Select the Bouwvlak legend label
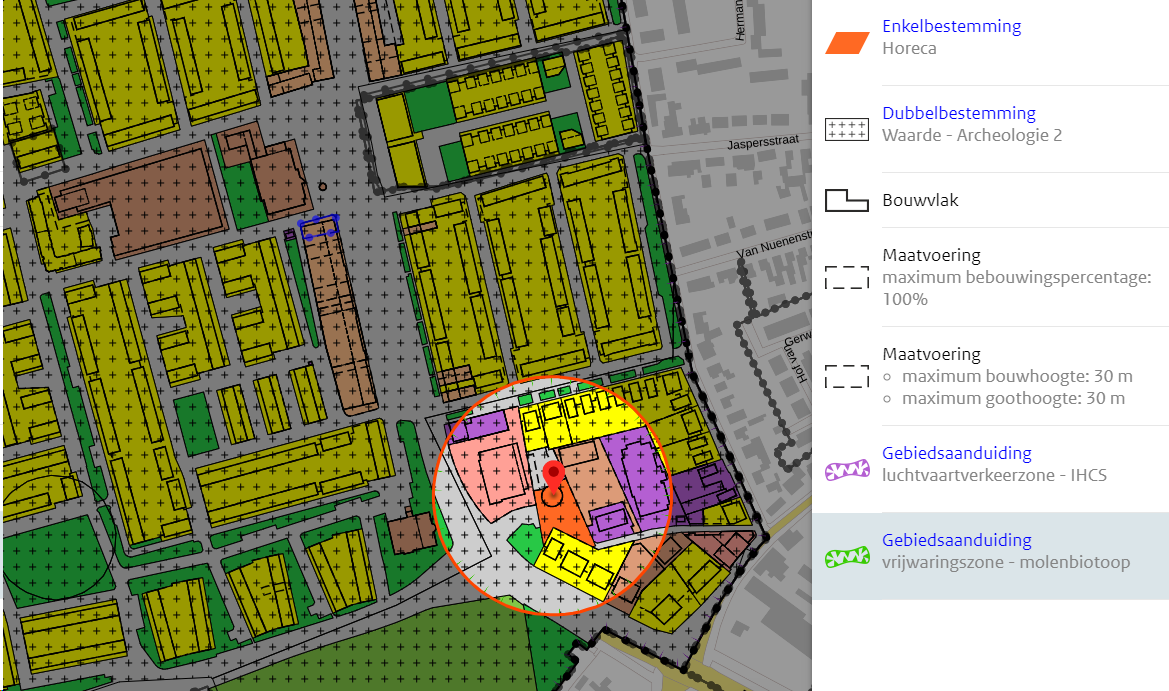Screen dimensions: 1169x691 pyautogui.click(x=920, y=201)
